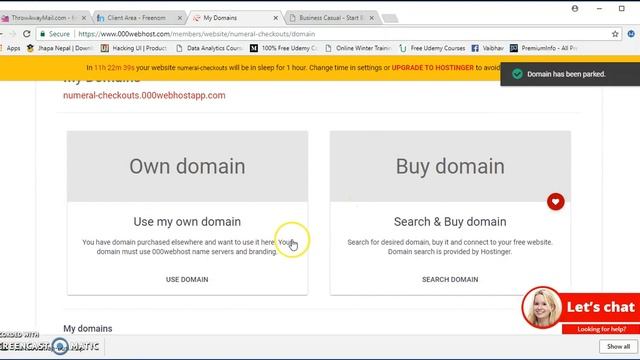Click the Let's chat button
The image size is (640, 360).
600,307
